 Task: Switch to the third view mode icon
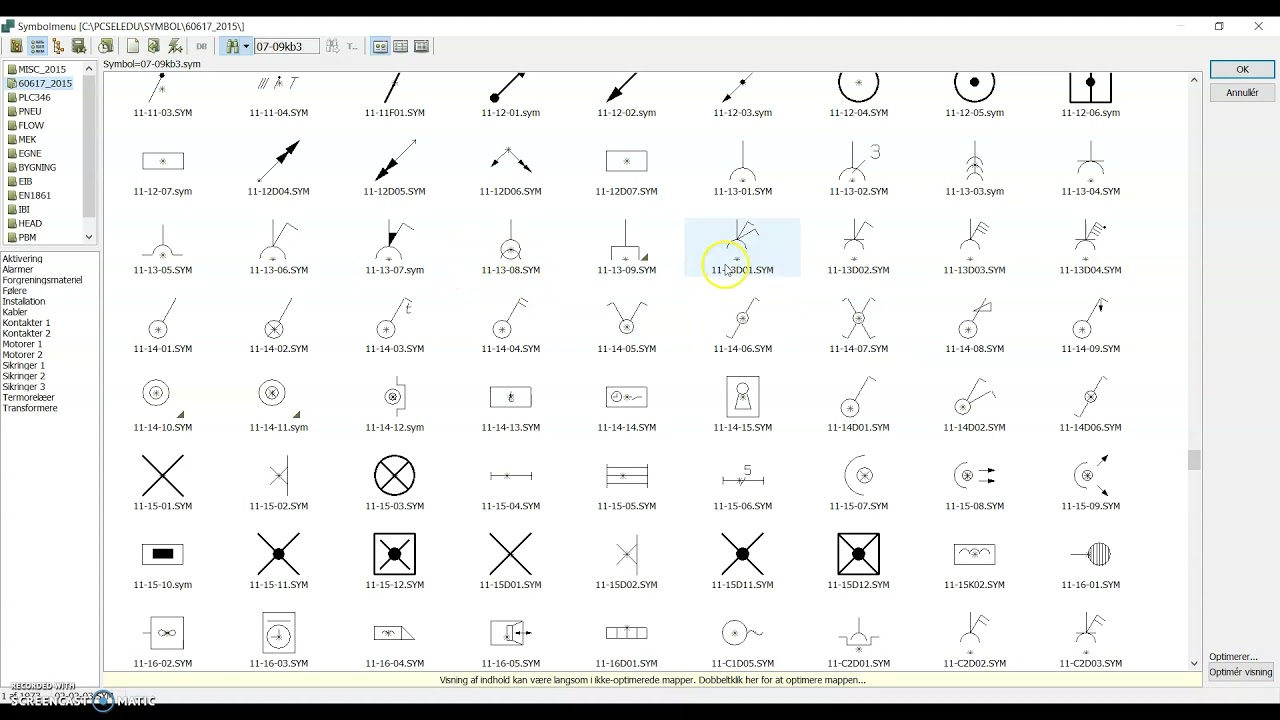[x=422, y=46]
